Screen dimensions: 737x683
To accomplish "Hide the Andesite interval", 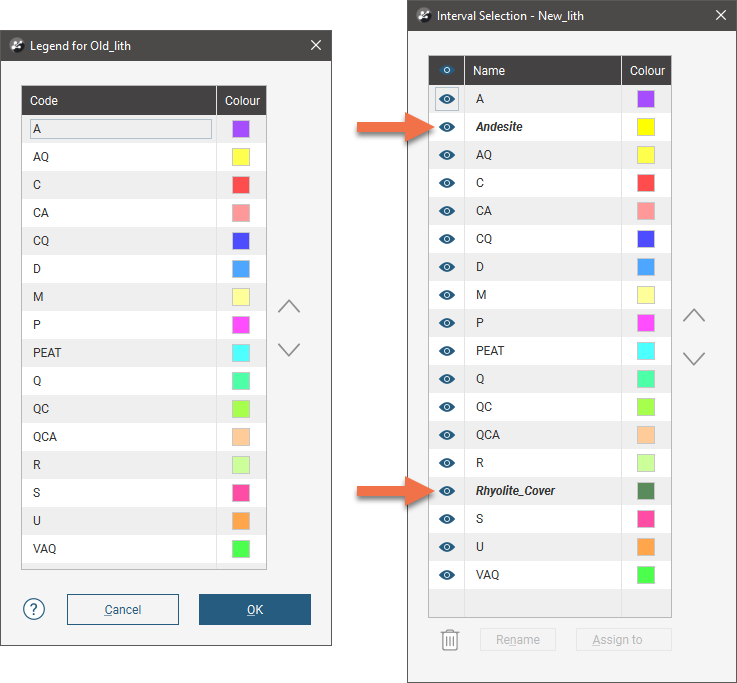I will tap(447, 127).
